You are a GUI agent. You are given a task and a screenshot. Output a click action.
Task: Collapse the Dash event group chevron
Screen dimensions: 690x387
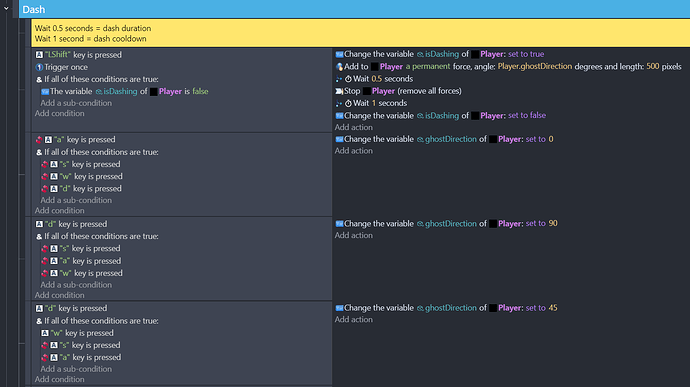[6, 8]
